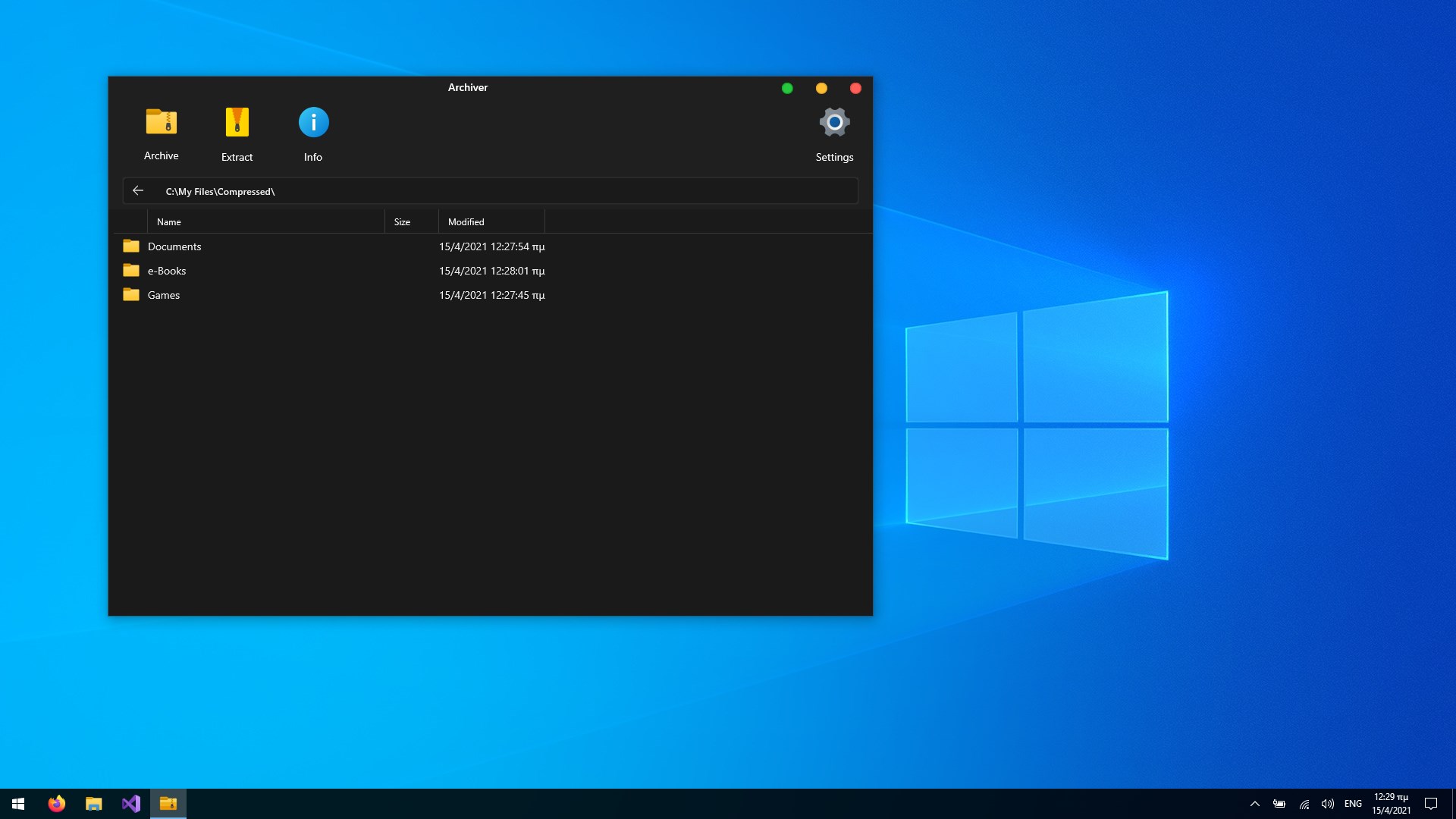
Task: Open Firefox from the taskbar
Action: [x=57, y=804]
